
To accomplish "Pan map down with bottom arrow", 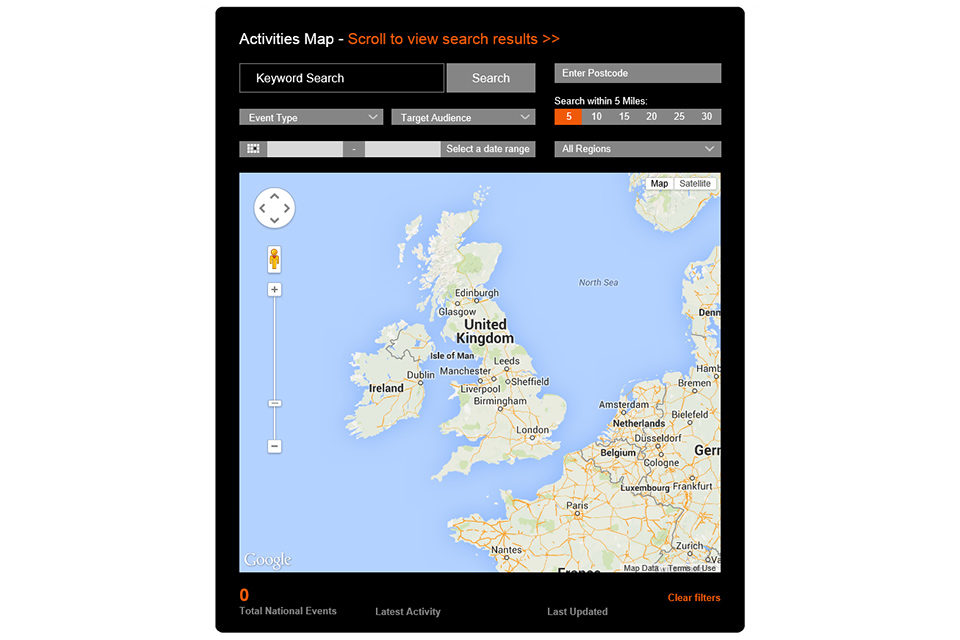I will pos(274,220).
